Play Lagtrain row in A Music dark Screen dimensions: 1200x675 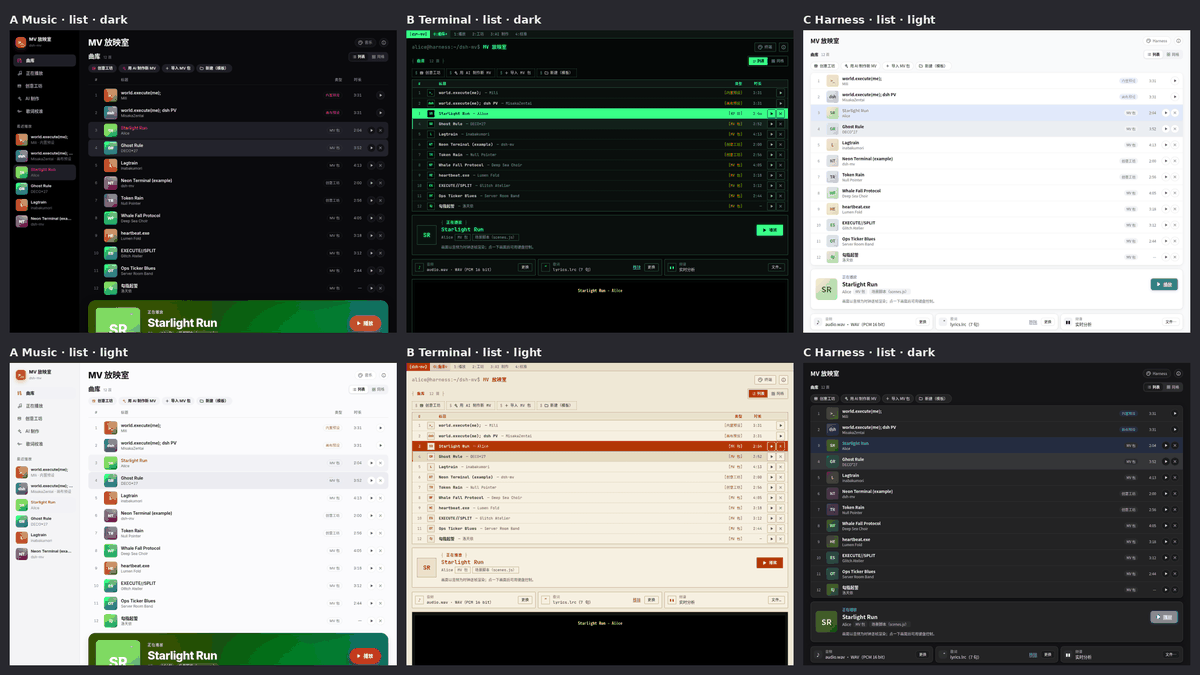click(x=371, y=165)
